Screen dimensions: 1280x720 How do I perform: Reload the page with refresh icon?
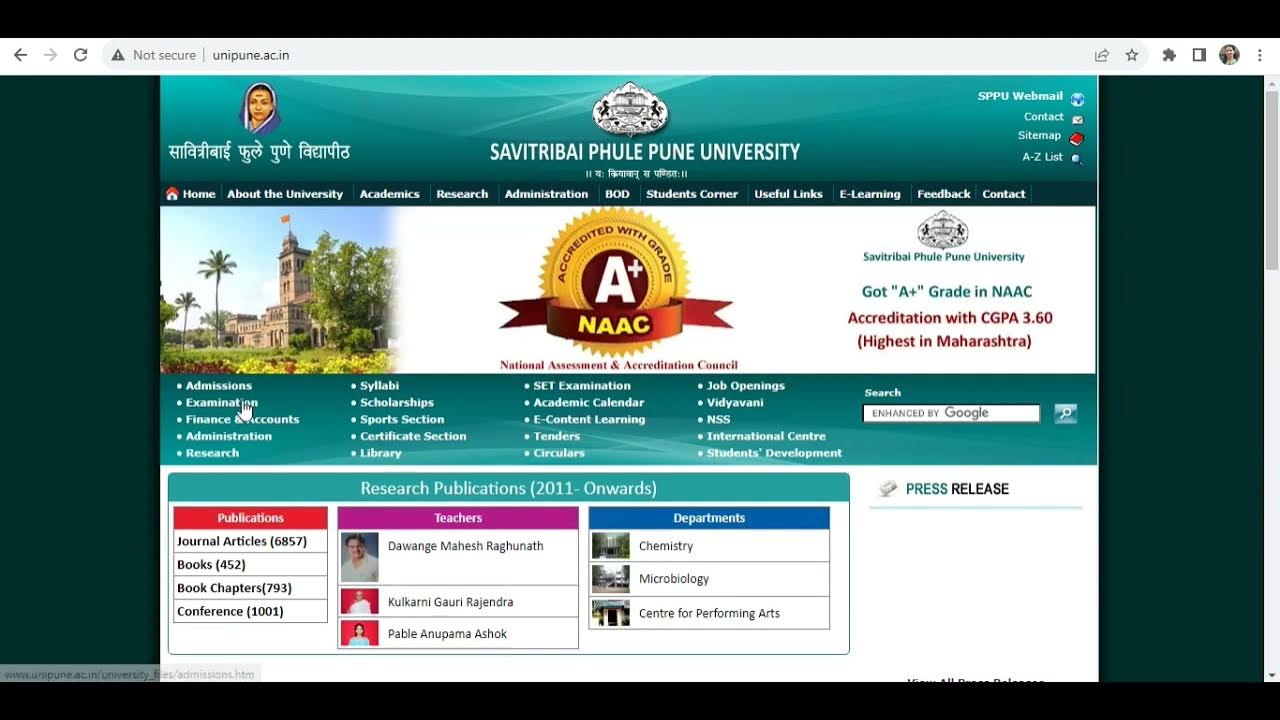pos(81,55)
